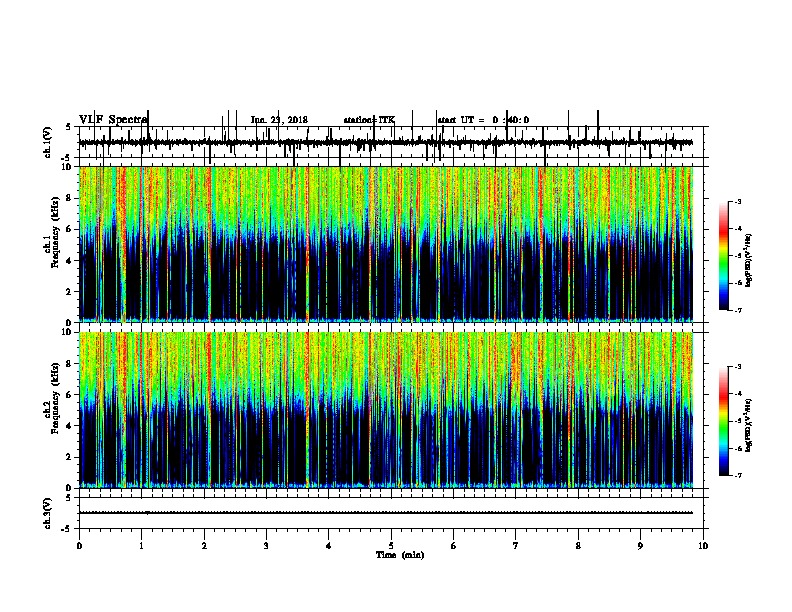Select the "ch.3(V)" waveform axis label
The width and height of the screenshot is (792, 612).
(48, 513)
